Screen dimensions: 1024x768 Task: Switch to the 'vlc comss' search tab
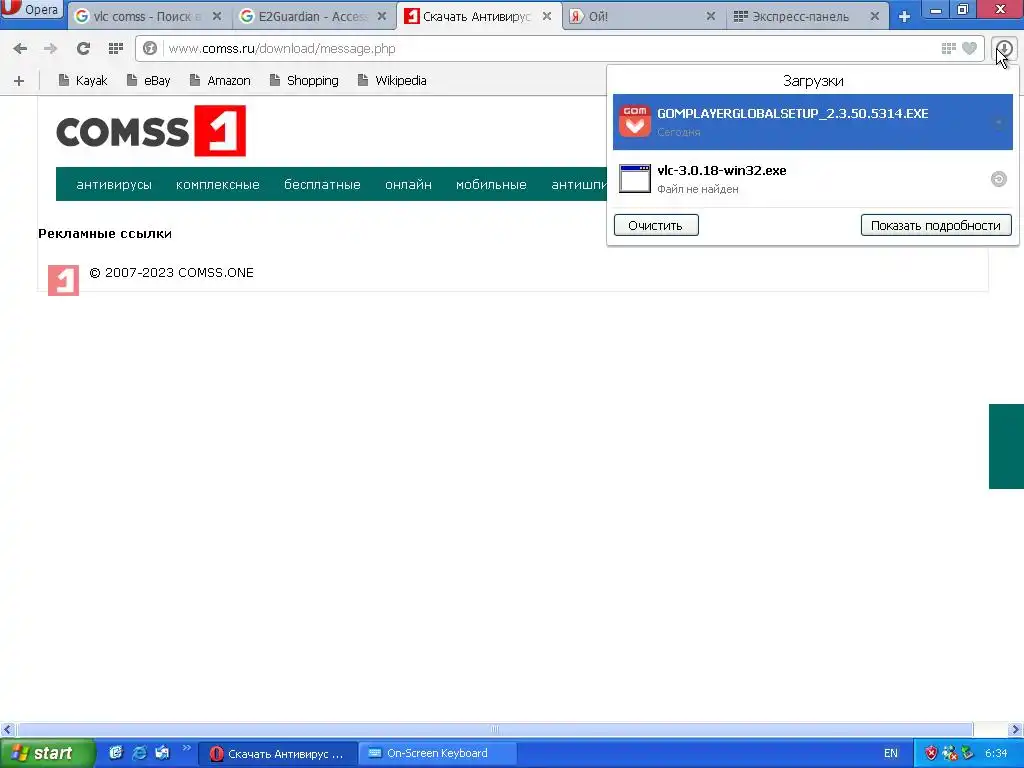pos(140,16)
